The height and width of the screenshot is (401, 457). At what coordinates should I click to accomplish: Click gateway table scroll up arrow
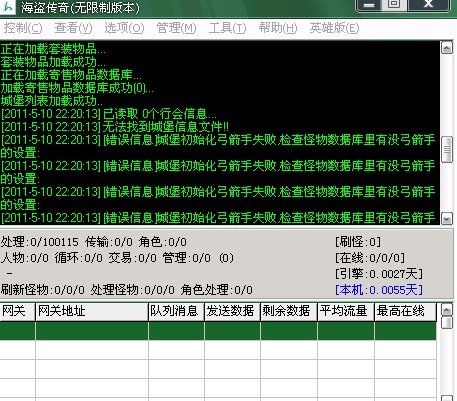tap(447, 310)
